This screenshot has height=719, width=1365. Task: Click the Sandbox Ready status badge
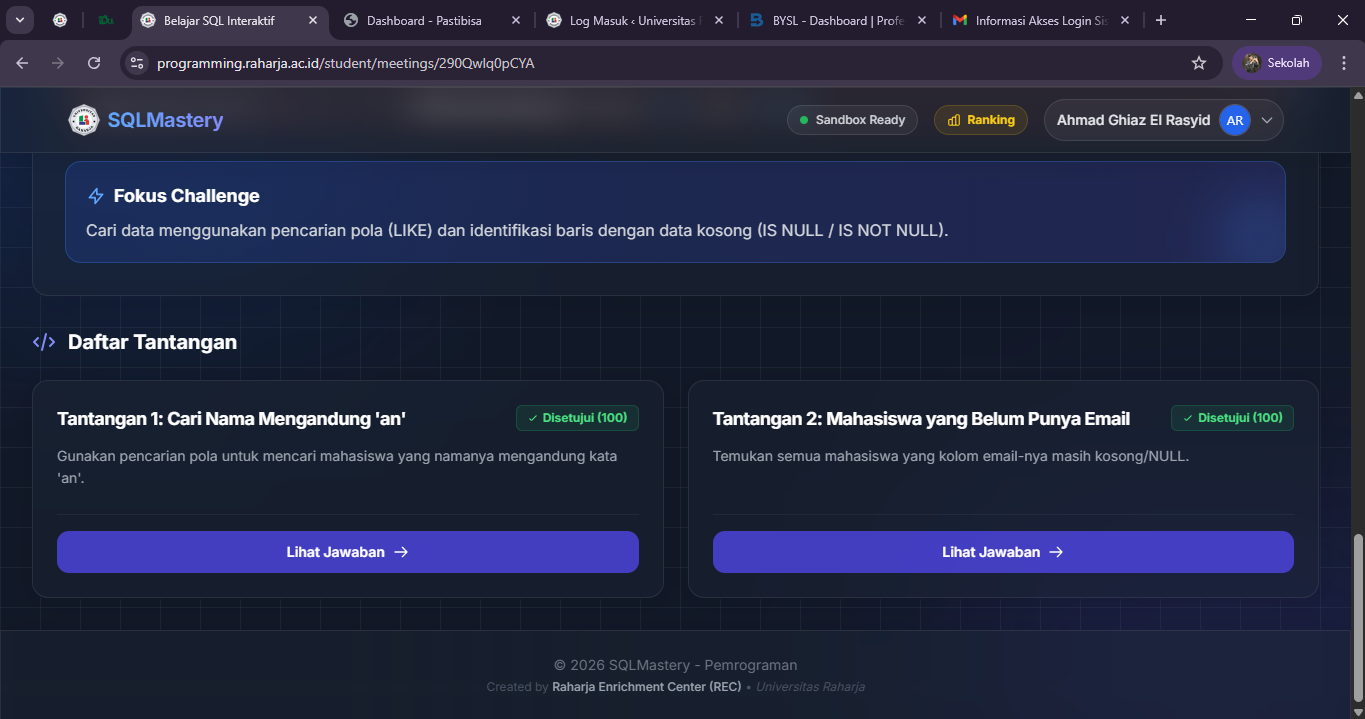click(x=852, y=120)
